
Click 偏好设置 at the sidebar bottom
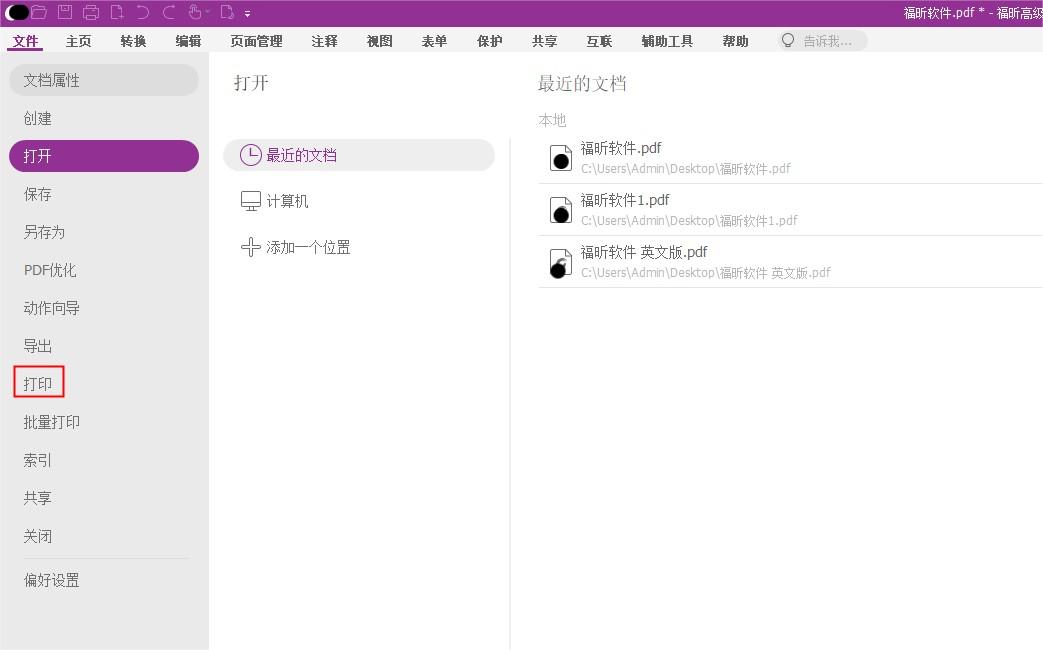[x=51, y=580]
